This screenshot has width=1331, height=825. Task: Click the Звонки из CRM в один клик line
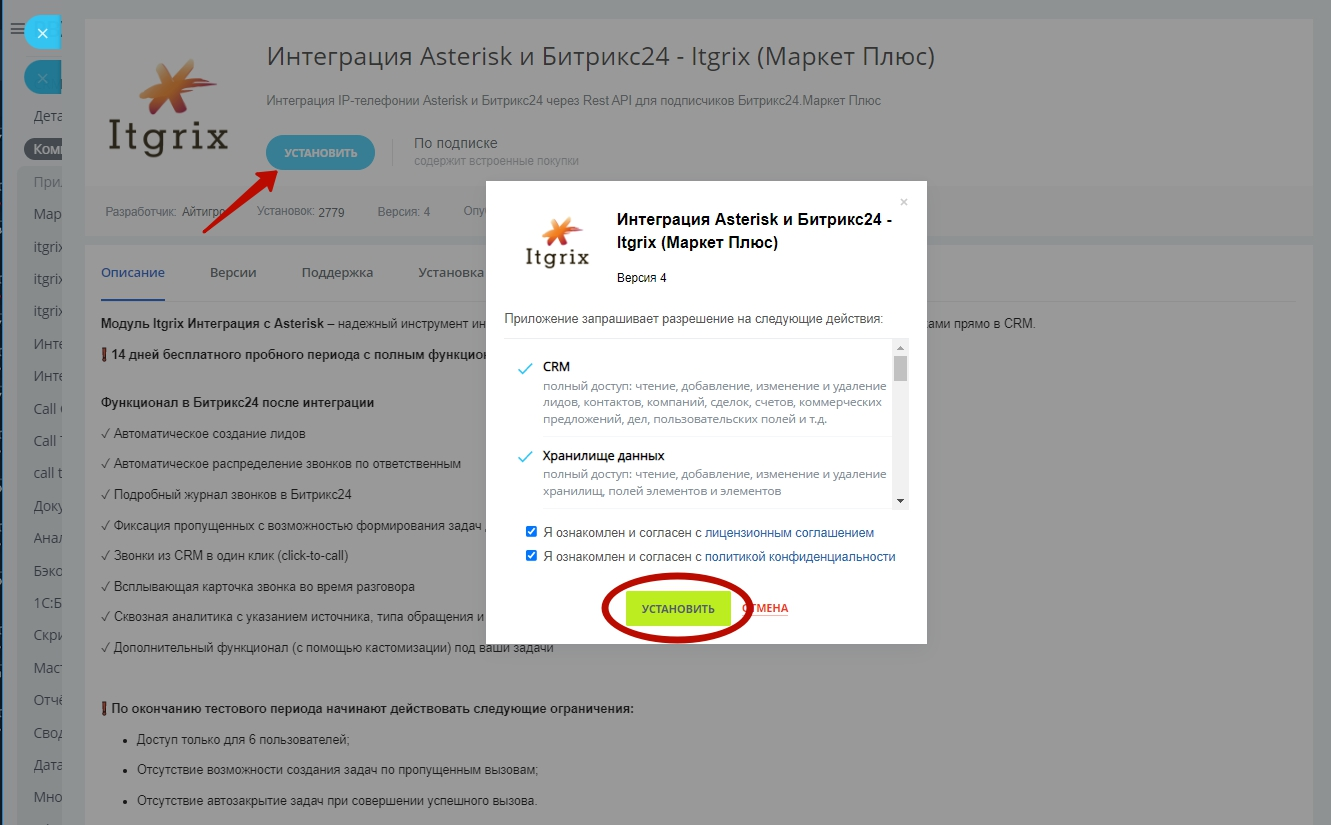point(225,556)
